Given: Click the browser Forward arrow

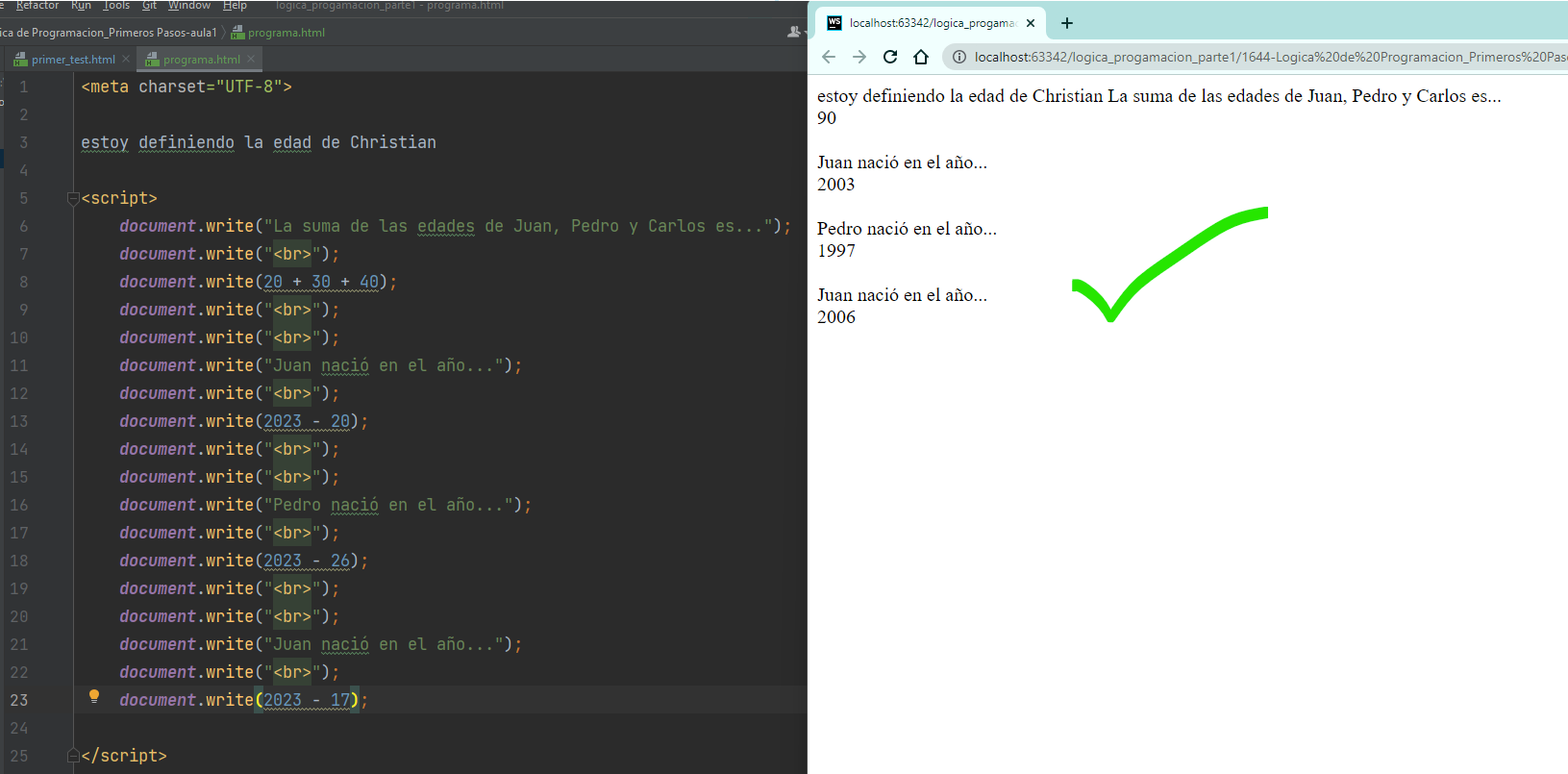Looking at the screenshot, I should pyautogui.click(x=859, y=57).
